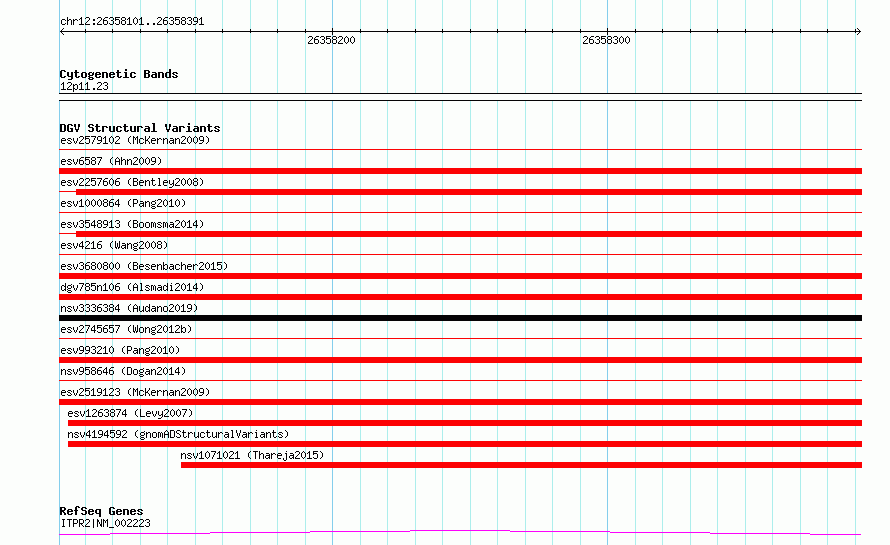The height and width of the screenshot is (545, 890).
Task: Click the 26358300 ruler coordinate label
Action: (606, 40)
